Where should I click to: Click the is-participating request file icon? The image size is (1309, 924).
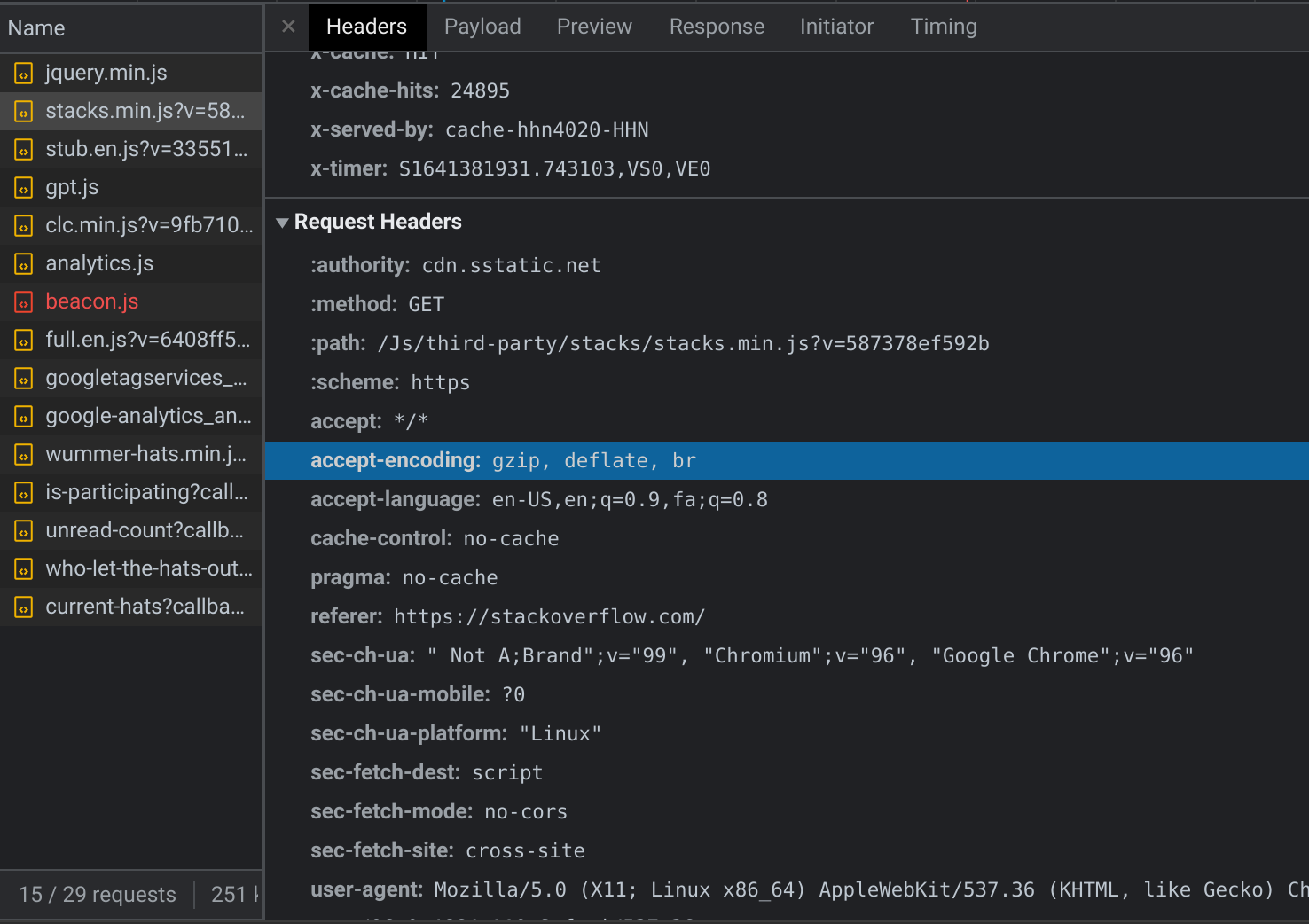pyautogui.click(x=24, y=493)
